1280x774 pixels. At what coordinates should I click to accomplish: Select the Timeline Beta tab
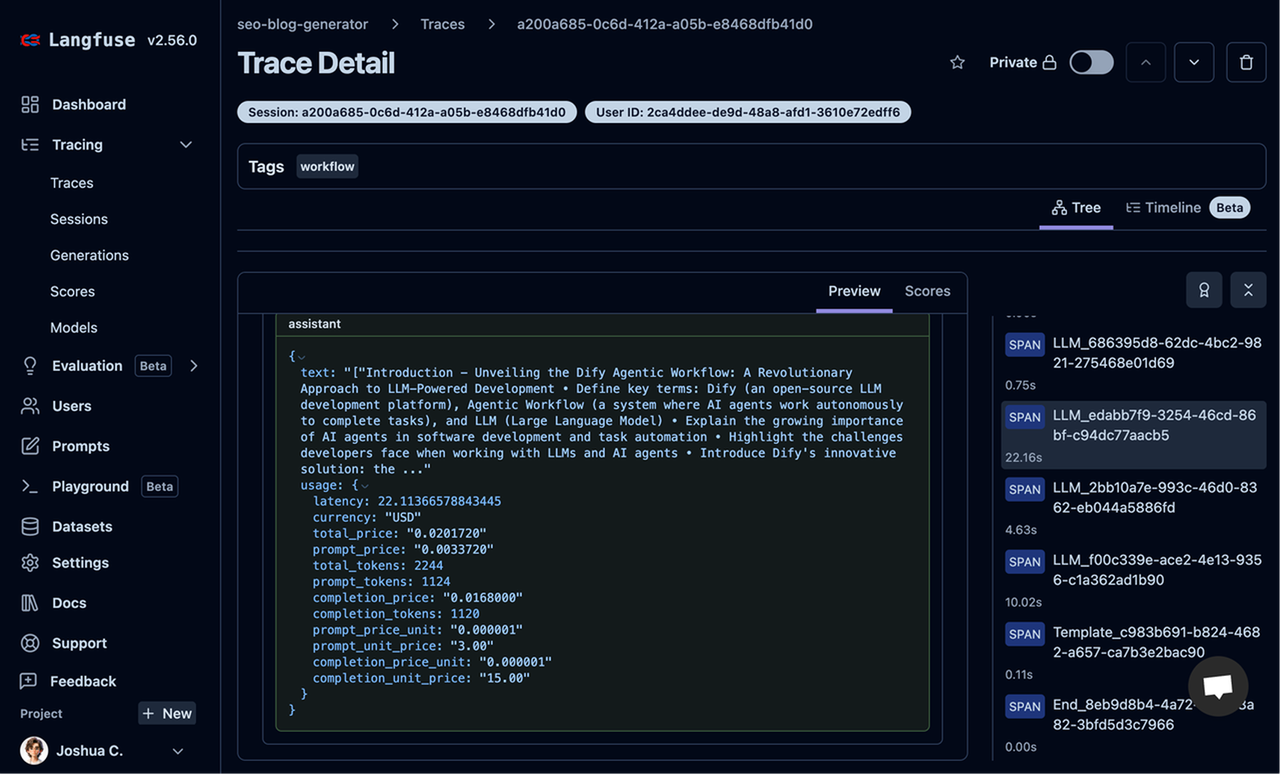[1187, 208]
